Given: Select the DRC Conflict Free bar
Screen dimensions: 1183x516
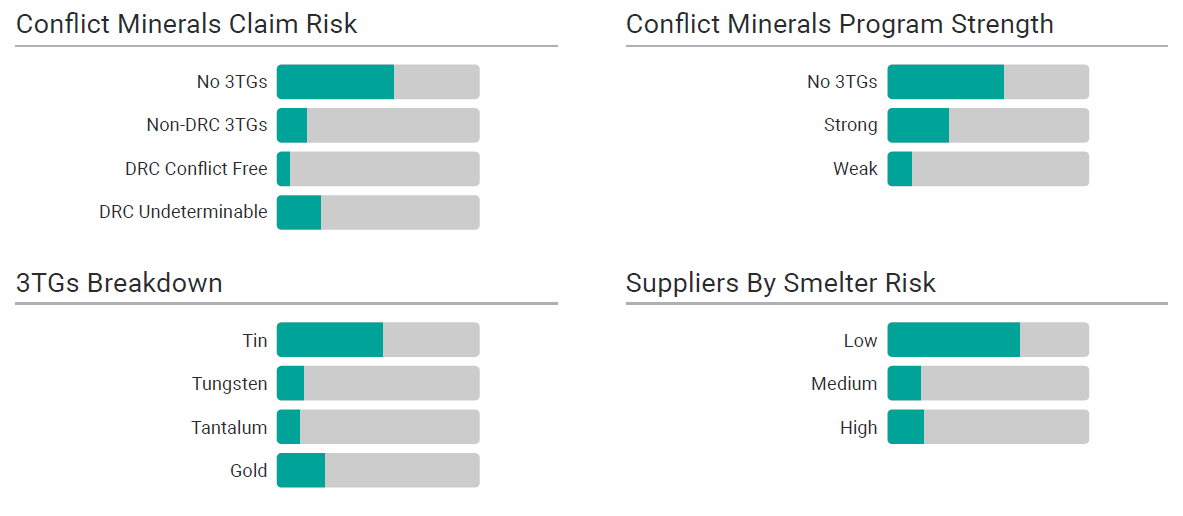Looking at the screenshot, I should (378, 169).
